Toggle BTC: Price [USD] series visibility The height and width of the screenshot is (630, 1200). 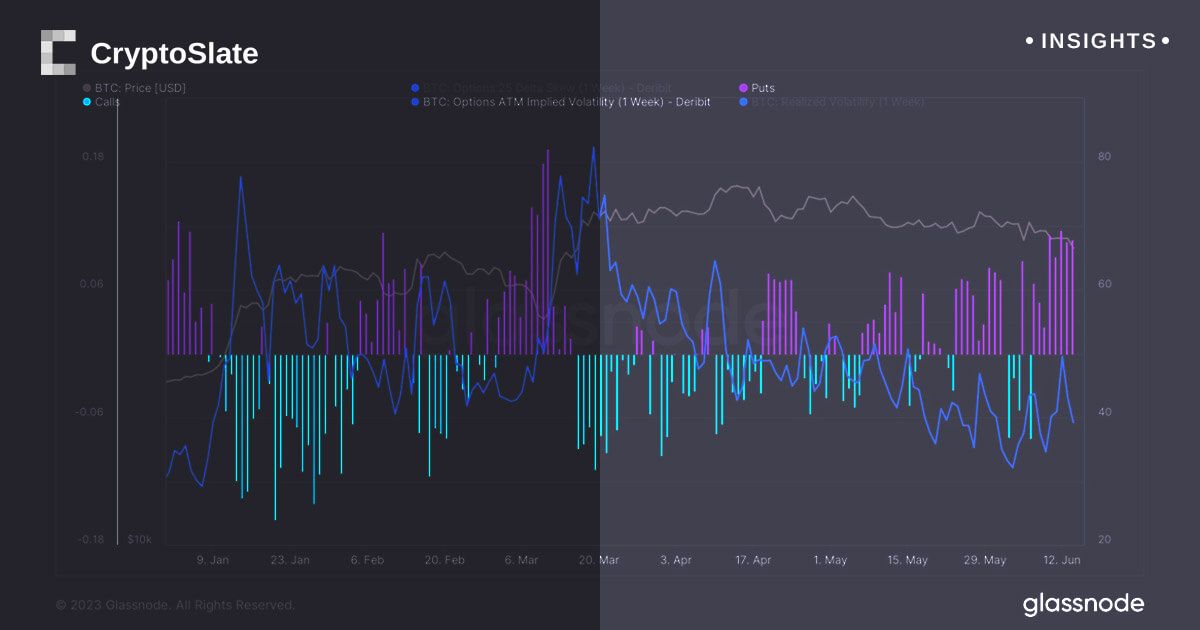click(140, 88)
